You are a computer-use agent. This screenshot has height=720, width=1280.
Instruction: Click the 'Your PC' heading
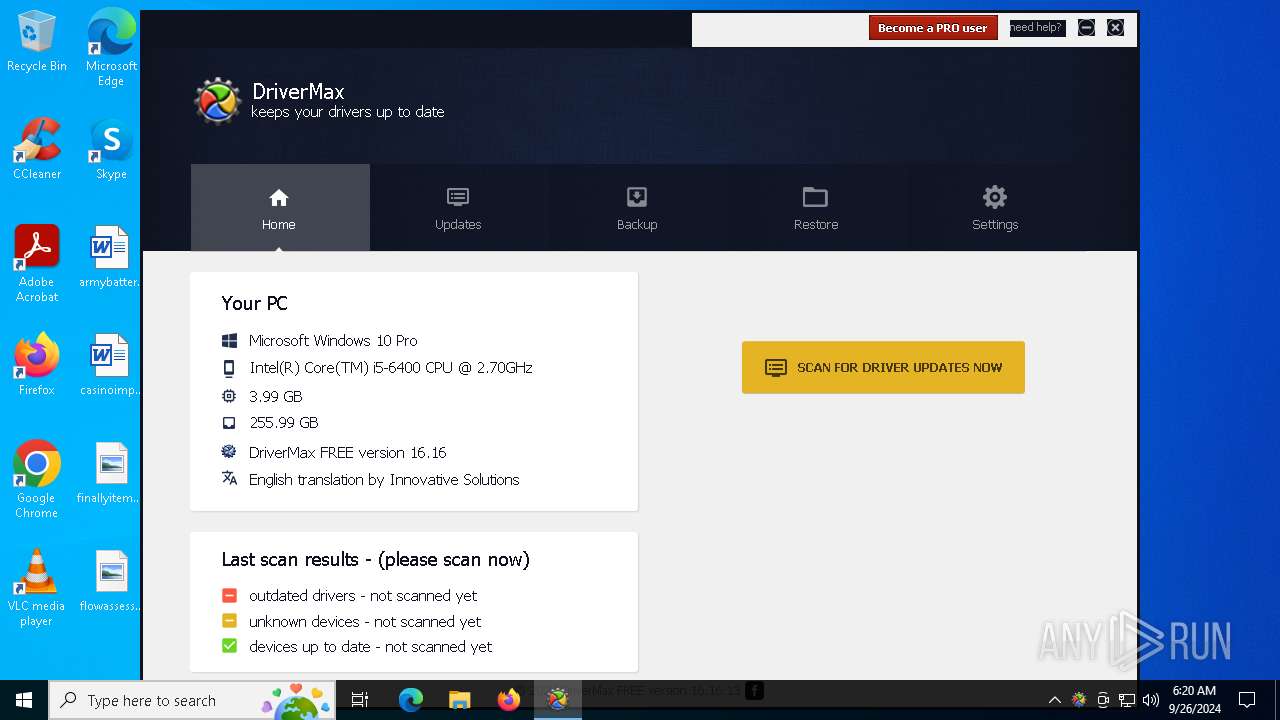pyautogui.click(x=254, y=304)
